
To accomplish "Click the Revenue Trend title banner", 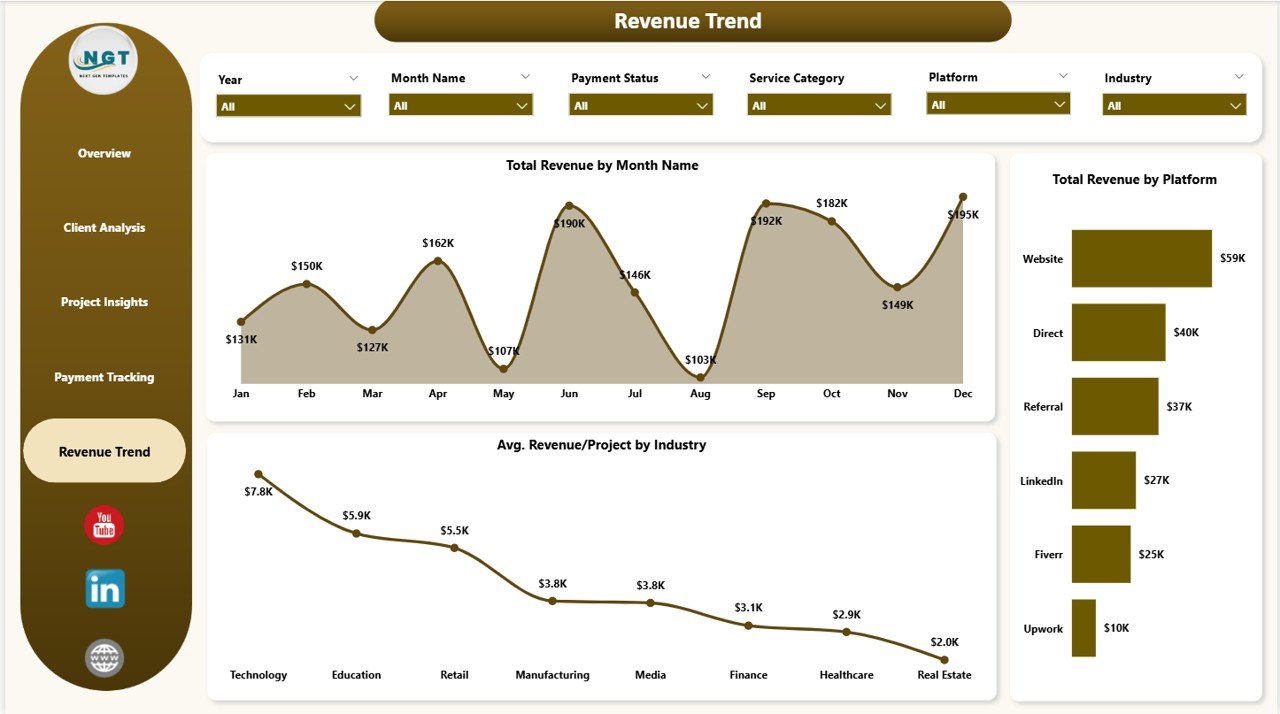I will [688, 20].
